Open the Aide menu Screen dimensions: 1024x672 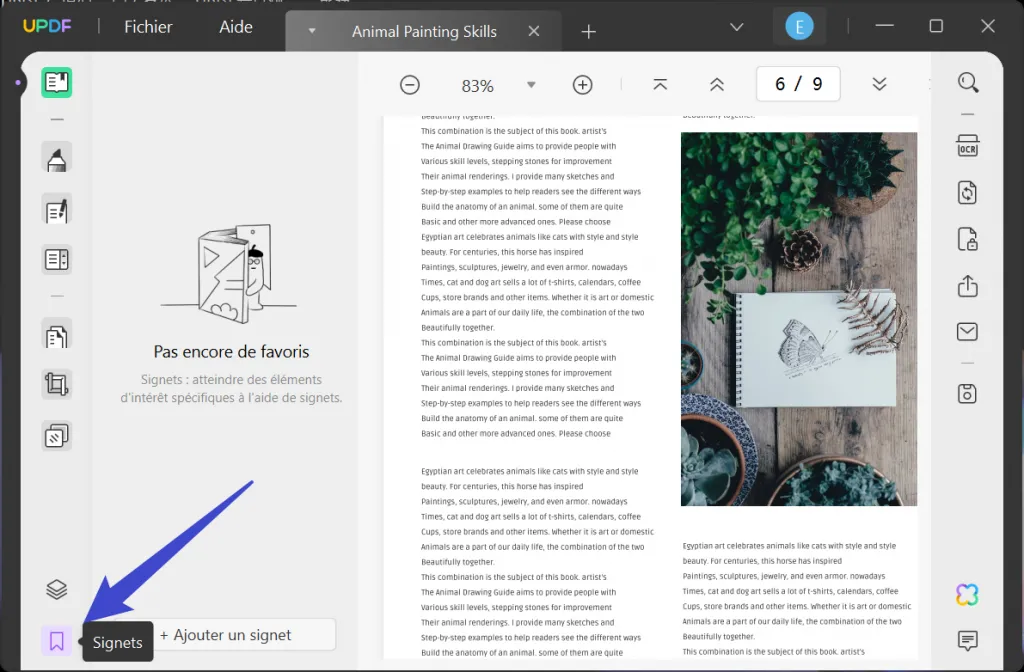click(236, 27)
